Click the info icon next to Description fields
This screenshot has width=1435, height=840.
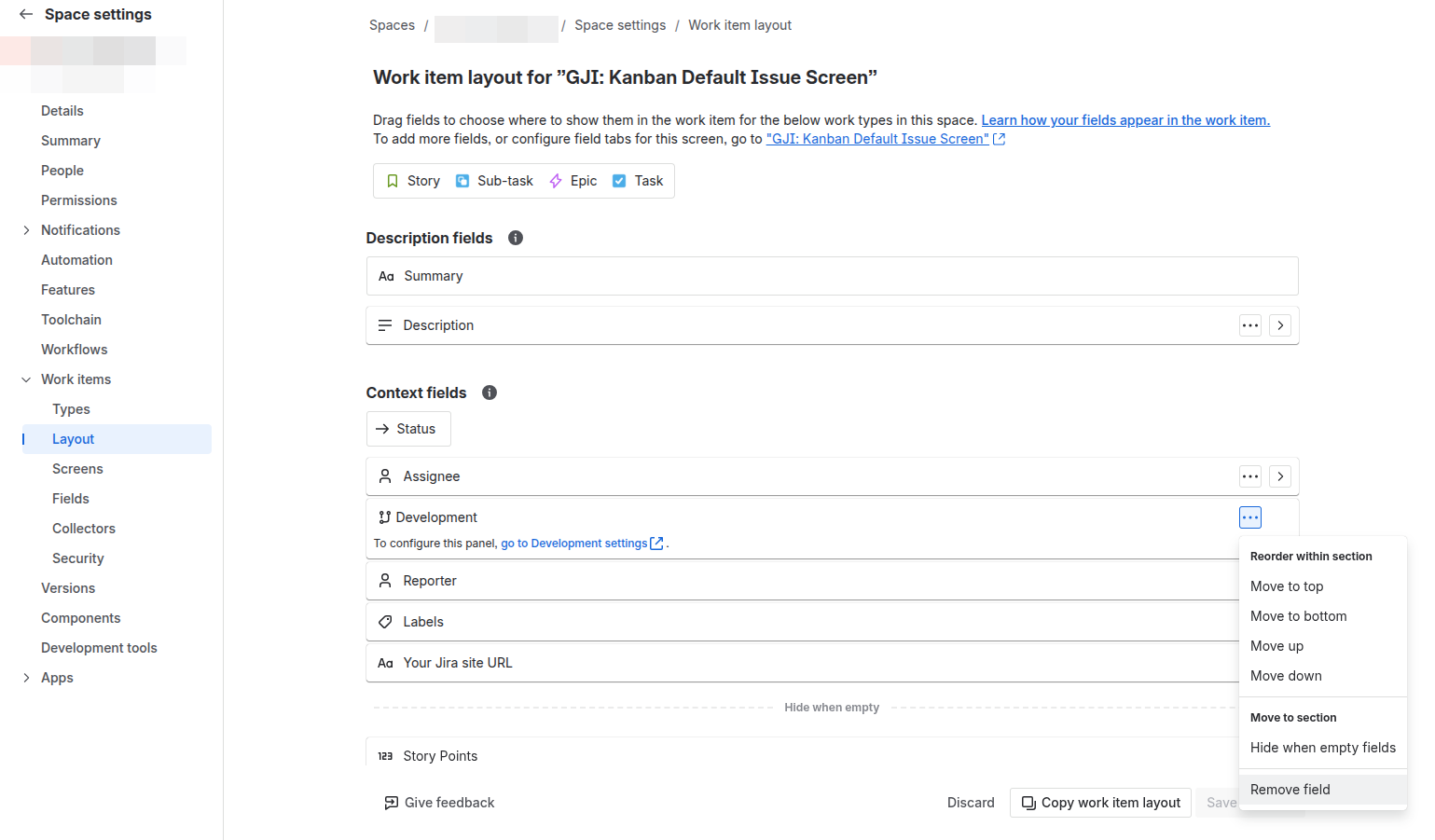tap(516, 238)
